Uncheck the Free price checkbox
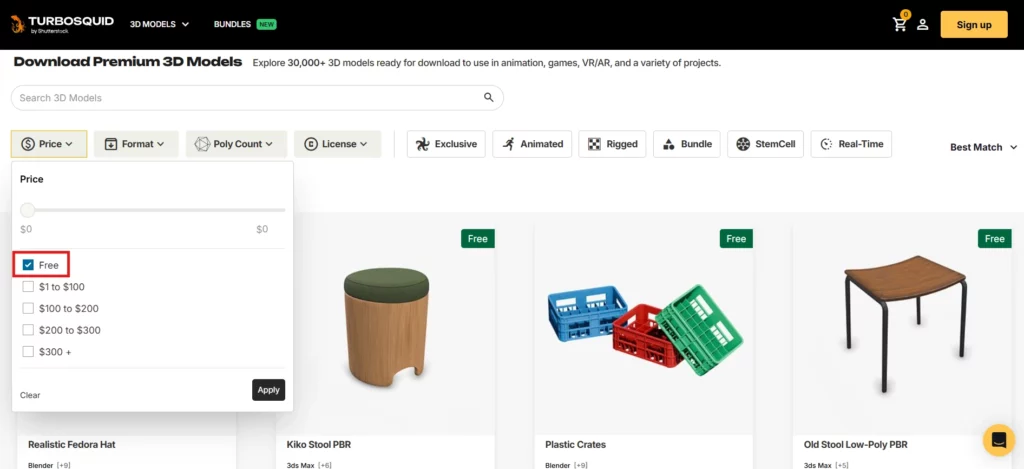The width and height of the screenshot is (1024, 469). [28, 265]
